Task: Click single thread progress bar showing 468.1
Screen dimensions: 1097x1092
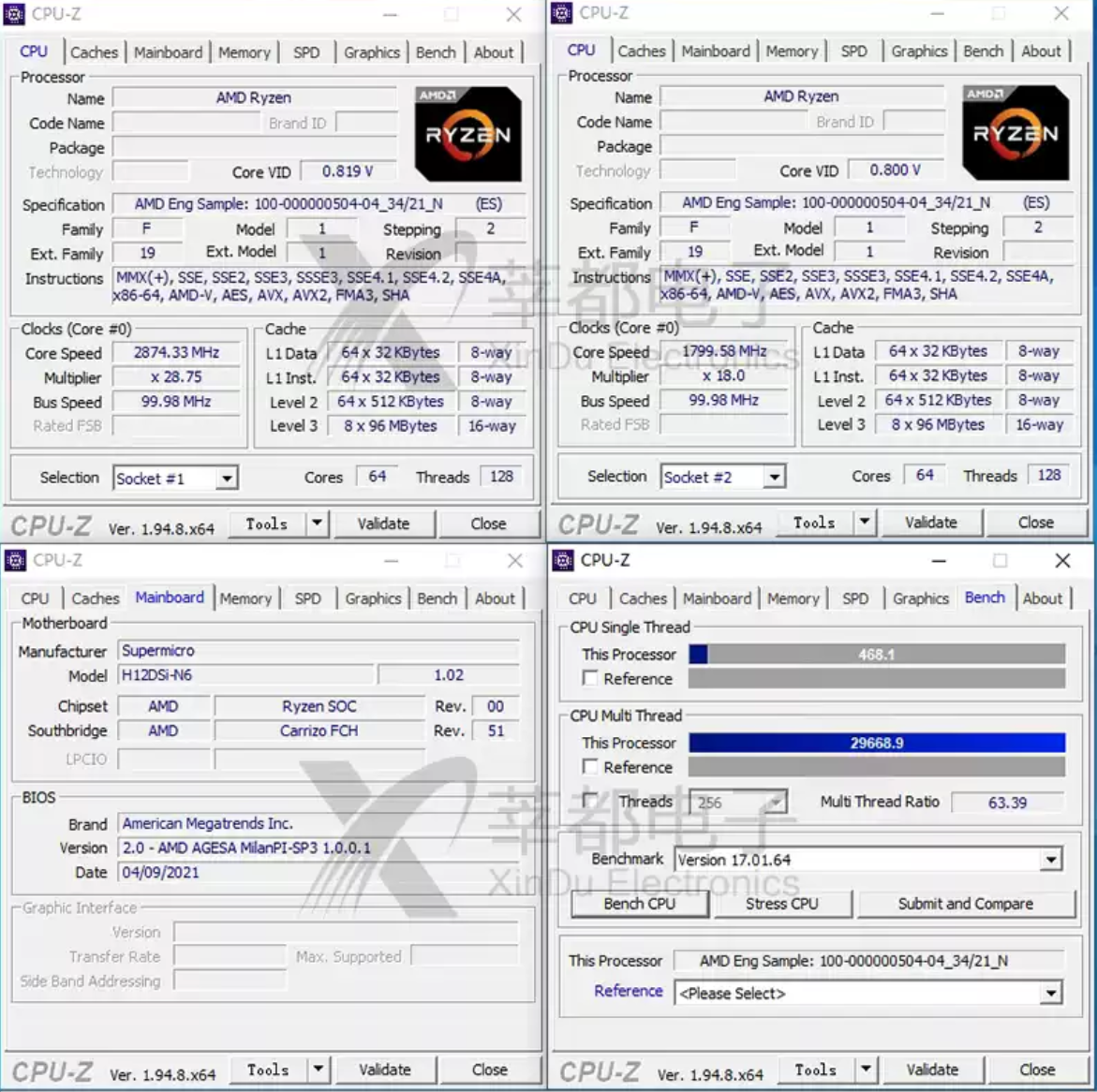Action: 877,655
